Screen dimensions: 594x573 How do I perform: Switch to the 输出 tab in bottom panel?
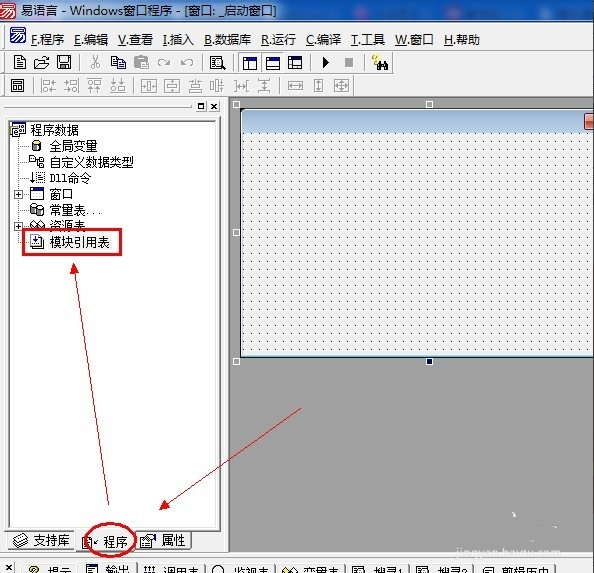[x=108, y=569]
